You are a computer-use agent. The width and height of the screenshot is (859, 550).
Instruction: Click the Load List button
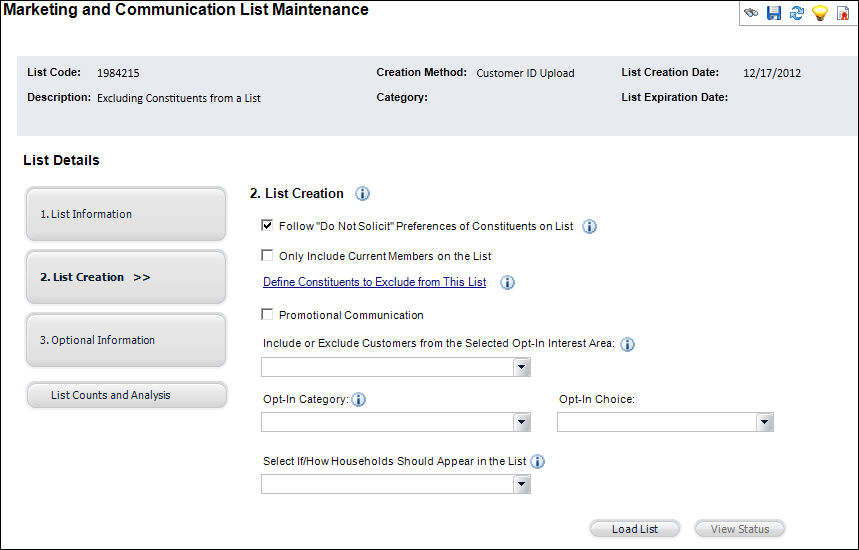click(634, 529)
